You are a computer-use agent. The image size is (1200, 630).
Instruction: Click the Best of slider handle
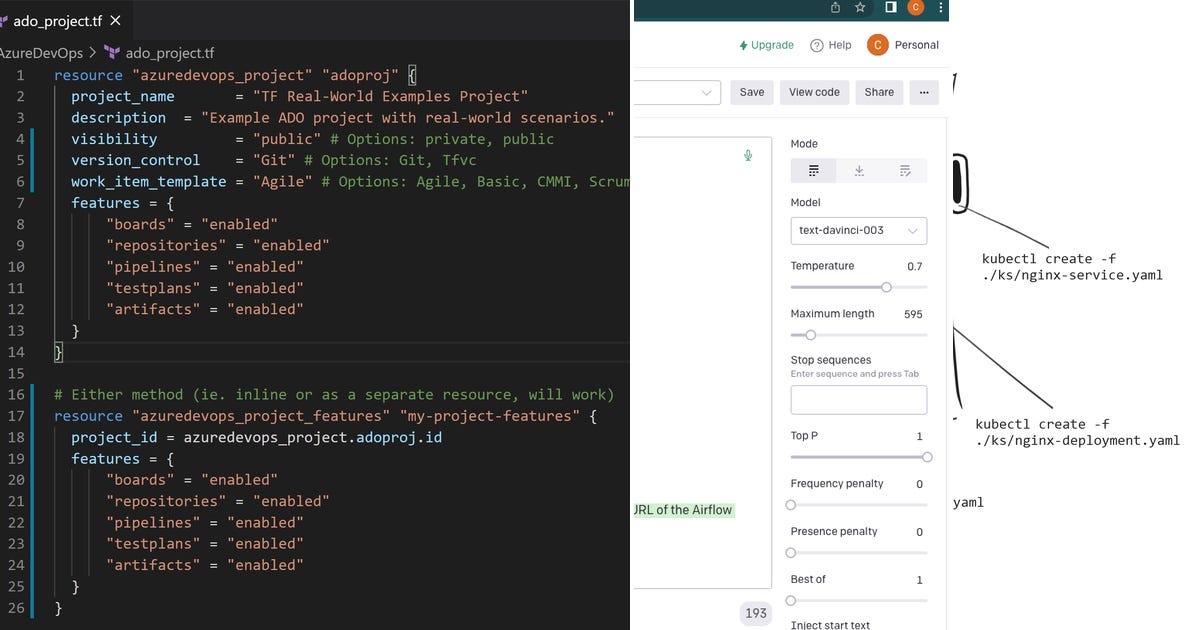791,601
